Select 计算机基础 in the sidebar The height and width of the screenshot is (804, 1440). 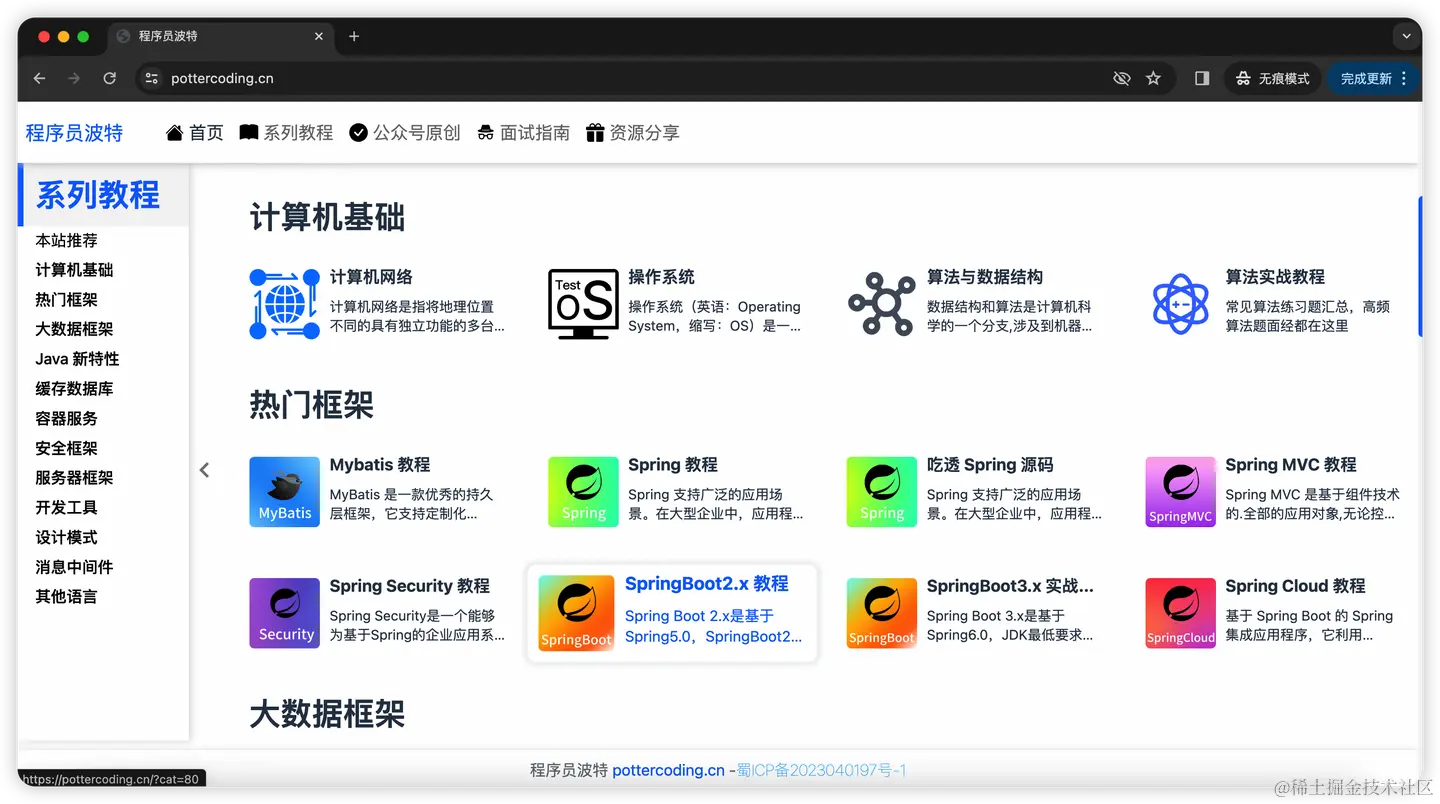pyautogui.click(x=74, y=270)
